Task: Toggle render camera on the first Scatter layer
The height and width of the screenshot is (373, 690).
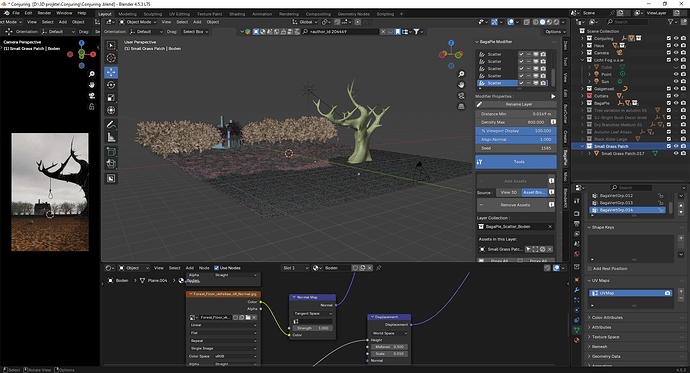Action: tap(543, 54)
